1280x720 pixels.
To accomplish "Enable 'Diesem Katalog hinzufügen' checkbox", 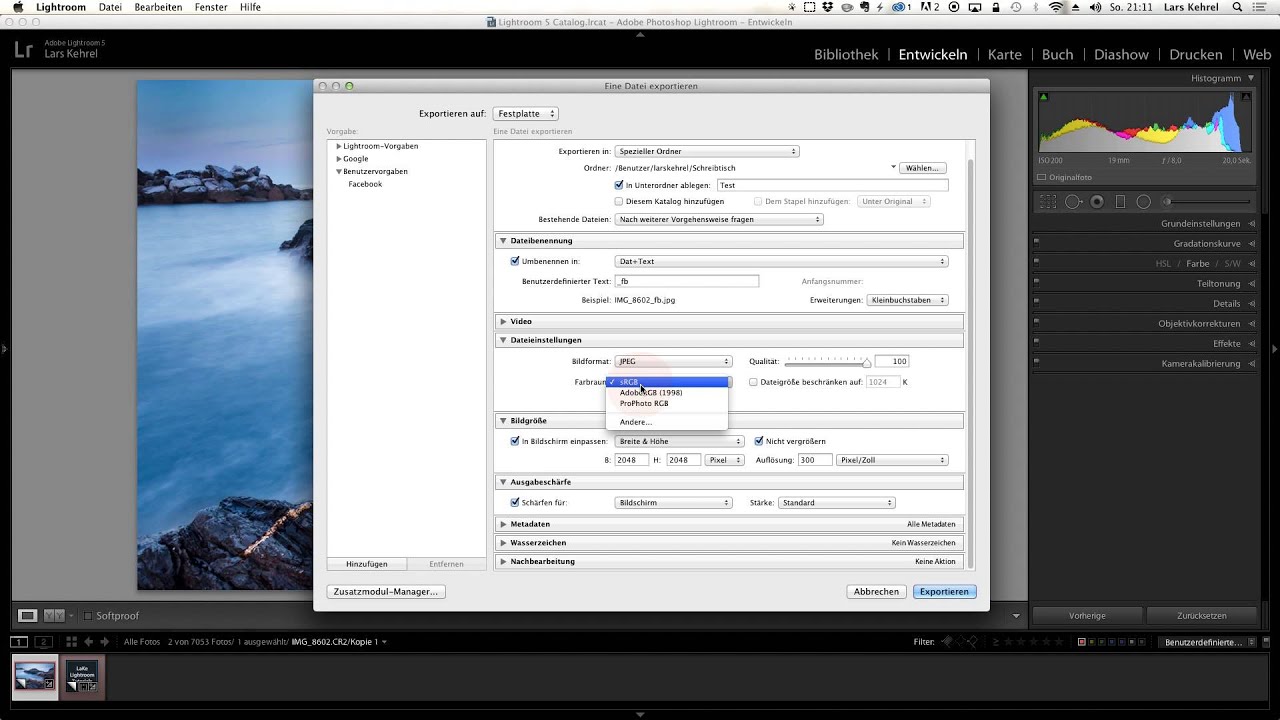I will click(x=619, y=201).
